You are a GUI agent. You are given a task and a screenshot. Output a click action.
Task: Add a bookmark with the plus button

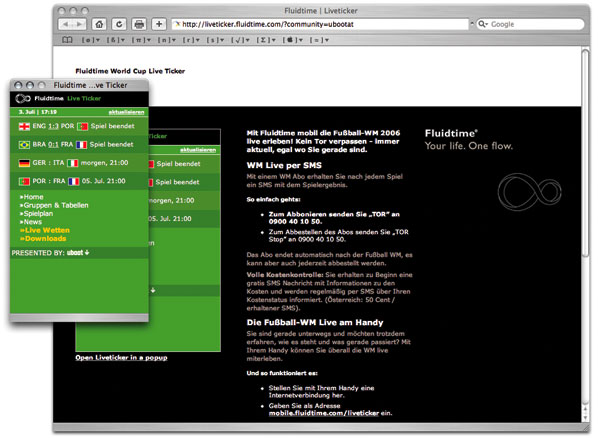tap(159, 24)
